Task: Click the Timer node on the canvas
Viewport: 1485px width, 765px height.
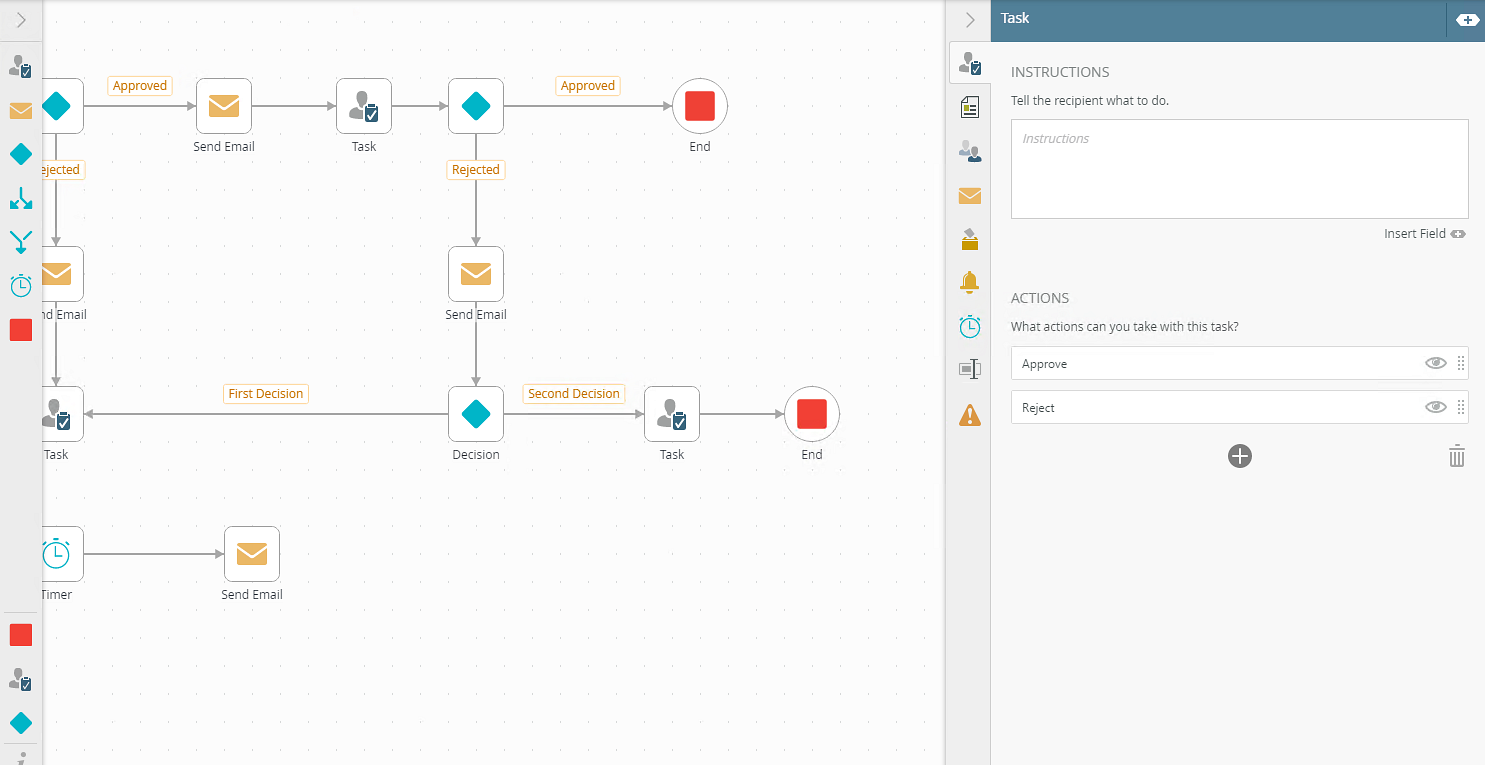Action: 57,554
